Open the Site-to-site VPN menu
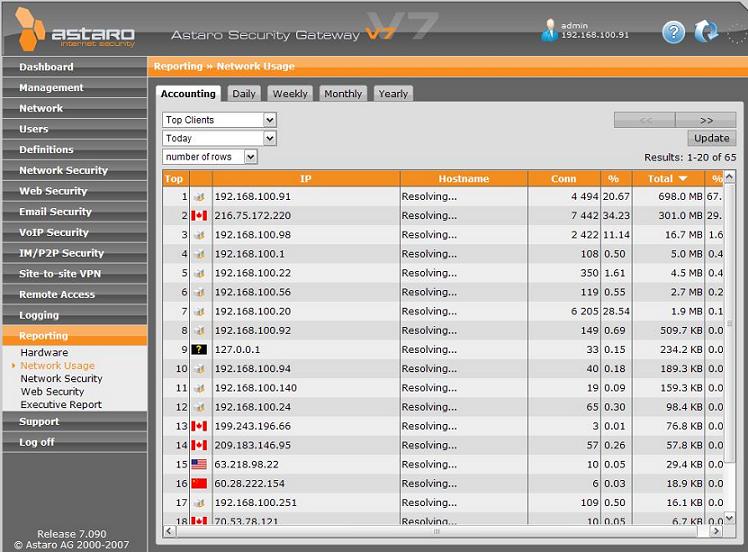The image size is (748, 552). pos(75,274)
